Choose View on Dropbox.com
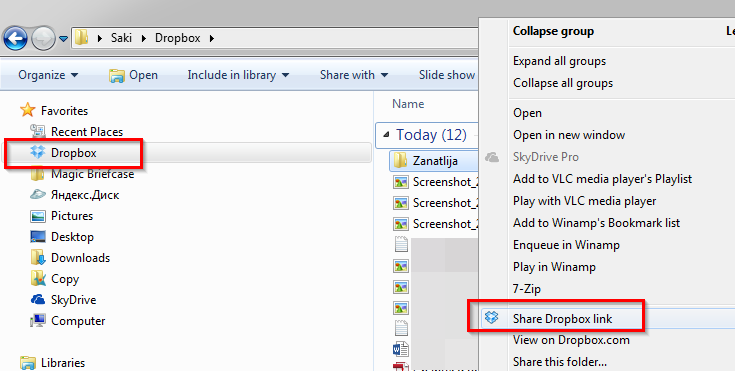Image resolution: width=735 pixels, height=371 pixels. pos(571,341)
